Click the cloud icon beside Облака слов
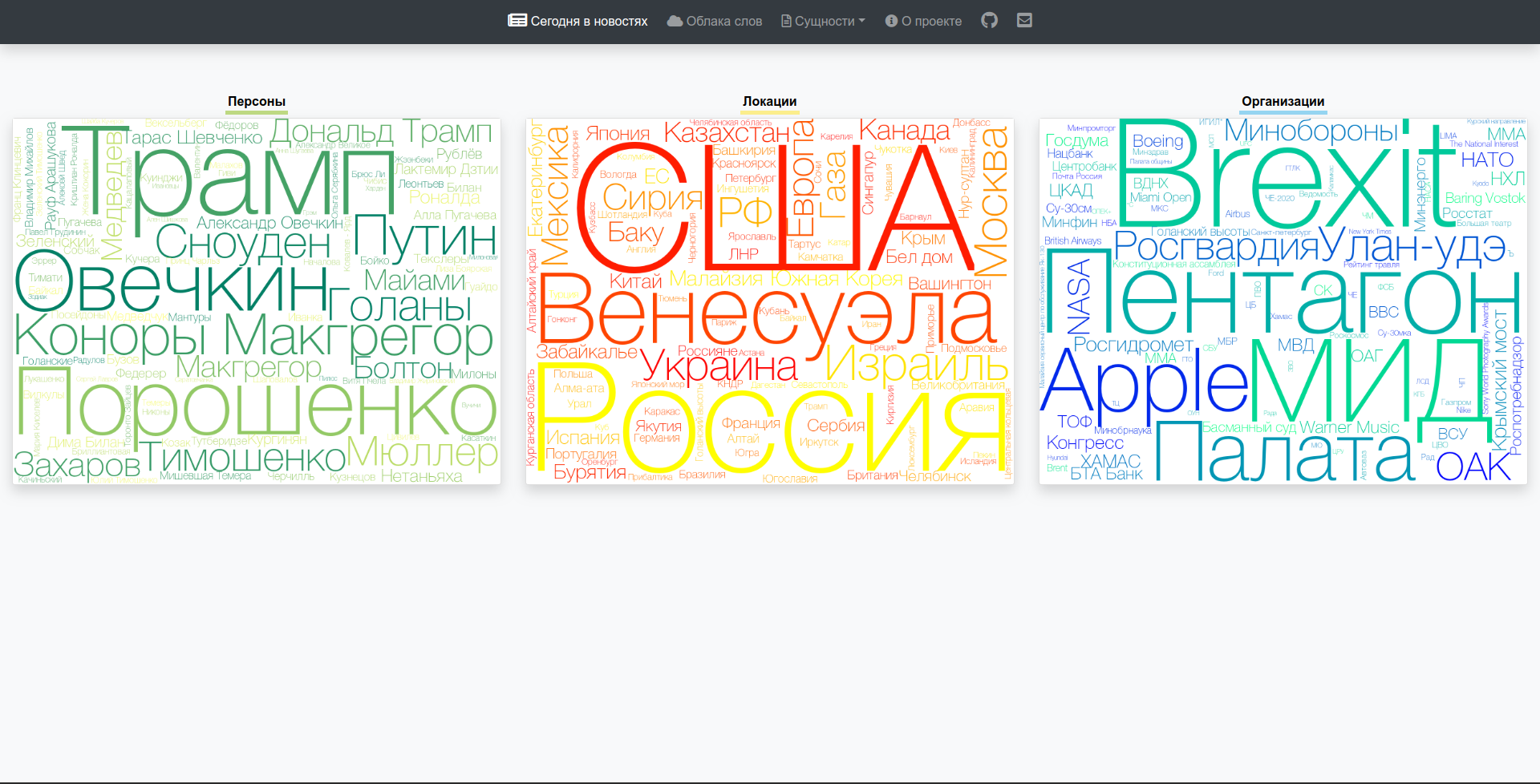 pyautogui.click(x=675, y=21)
